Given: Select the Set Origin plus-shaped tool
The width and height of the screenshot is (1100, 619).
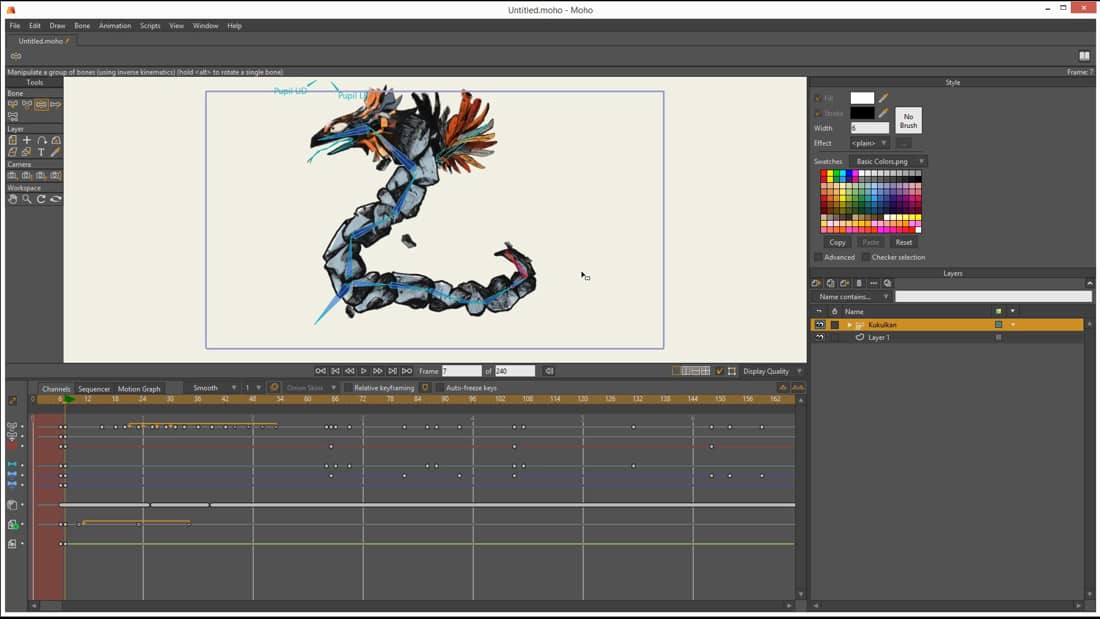Looking at the screenshot, I should 27,140.
